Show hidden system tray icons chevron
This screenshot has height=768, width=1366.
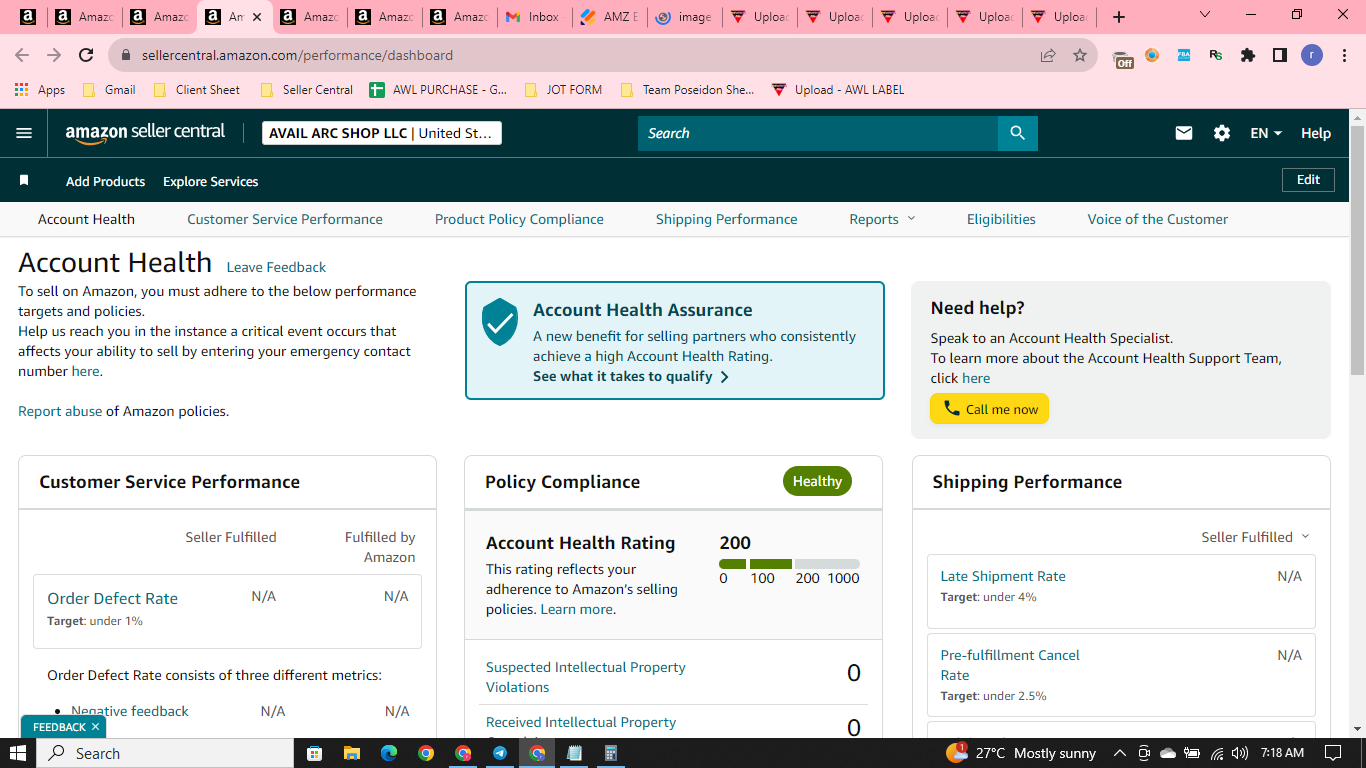click(1120, 753)
